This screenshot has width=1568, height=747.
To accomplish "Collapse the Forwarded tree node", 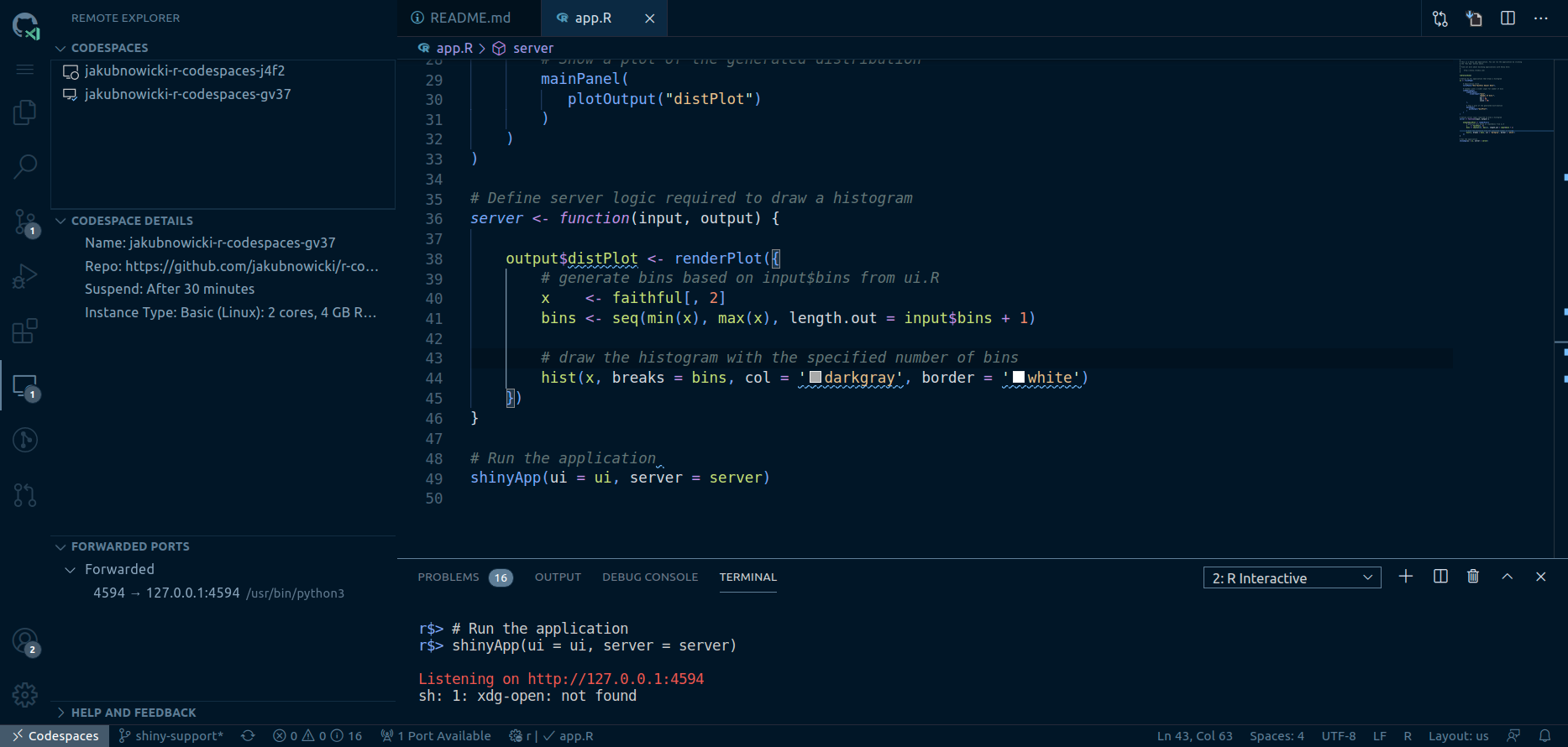I will pos(71,570).
